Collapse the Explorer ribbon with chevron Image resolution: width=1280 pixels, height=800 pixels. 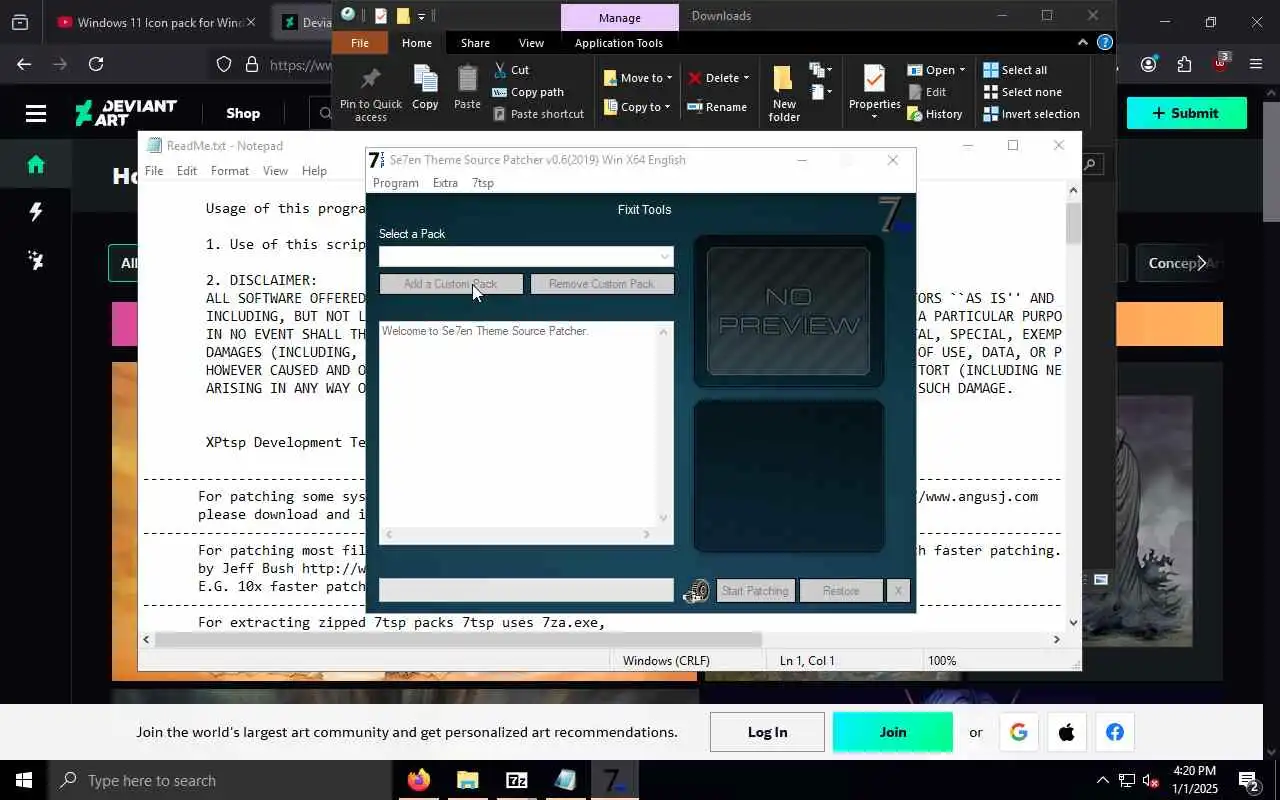pos(1083,42)
